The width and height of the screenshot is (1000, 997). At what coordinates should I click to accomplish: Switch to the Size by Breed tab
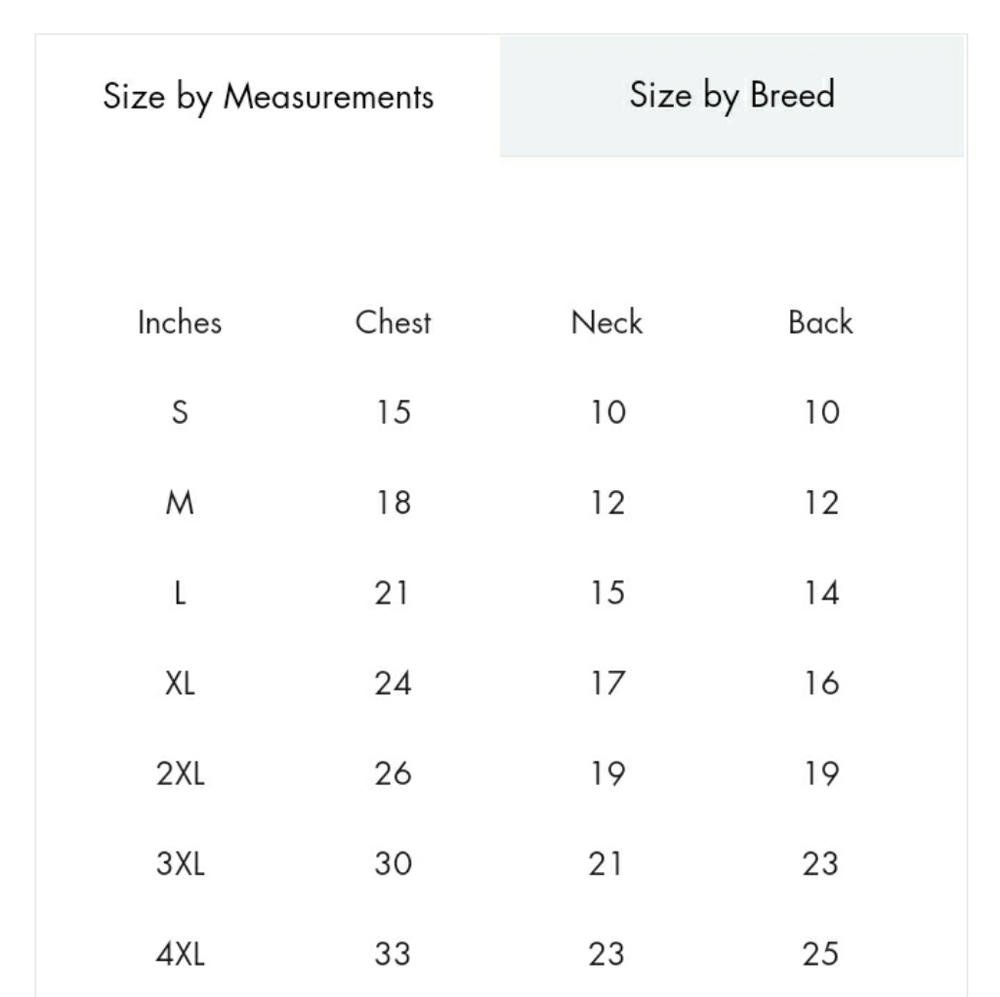coord(732,96)
